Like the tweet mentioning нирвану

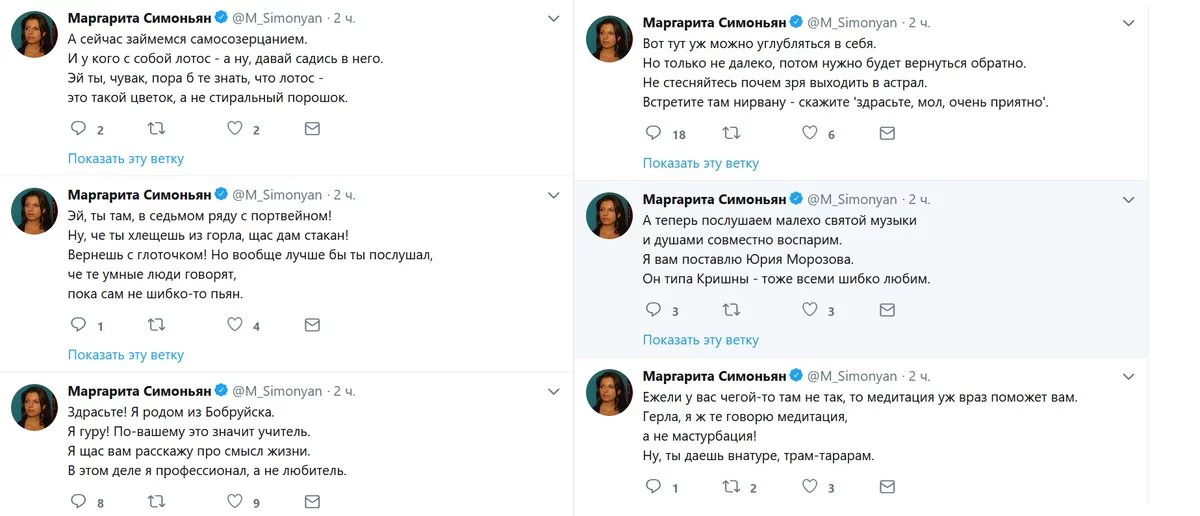pos(810,133)
